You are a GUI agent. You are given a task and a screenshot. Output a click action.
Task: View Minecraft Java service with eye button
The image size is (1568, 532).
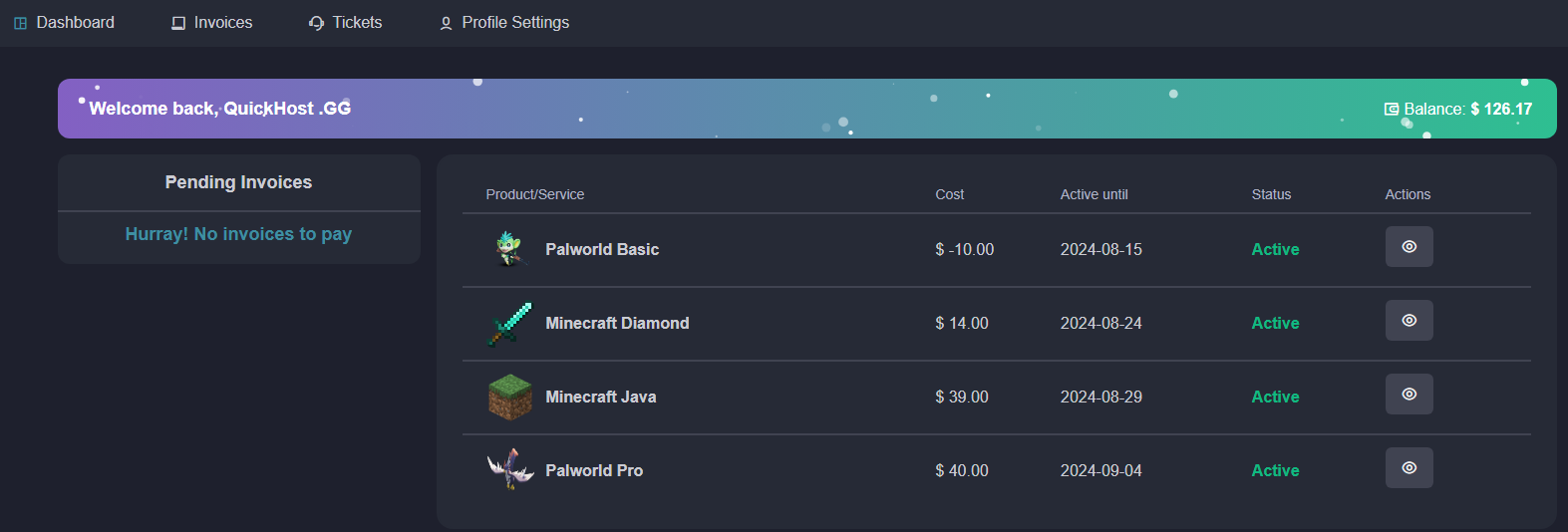[1409, 395]
